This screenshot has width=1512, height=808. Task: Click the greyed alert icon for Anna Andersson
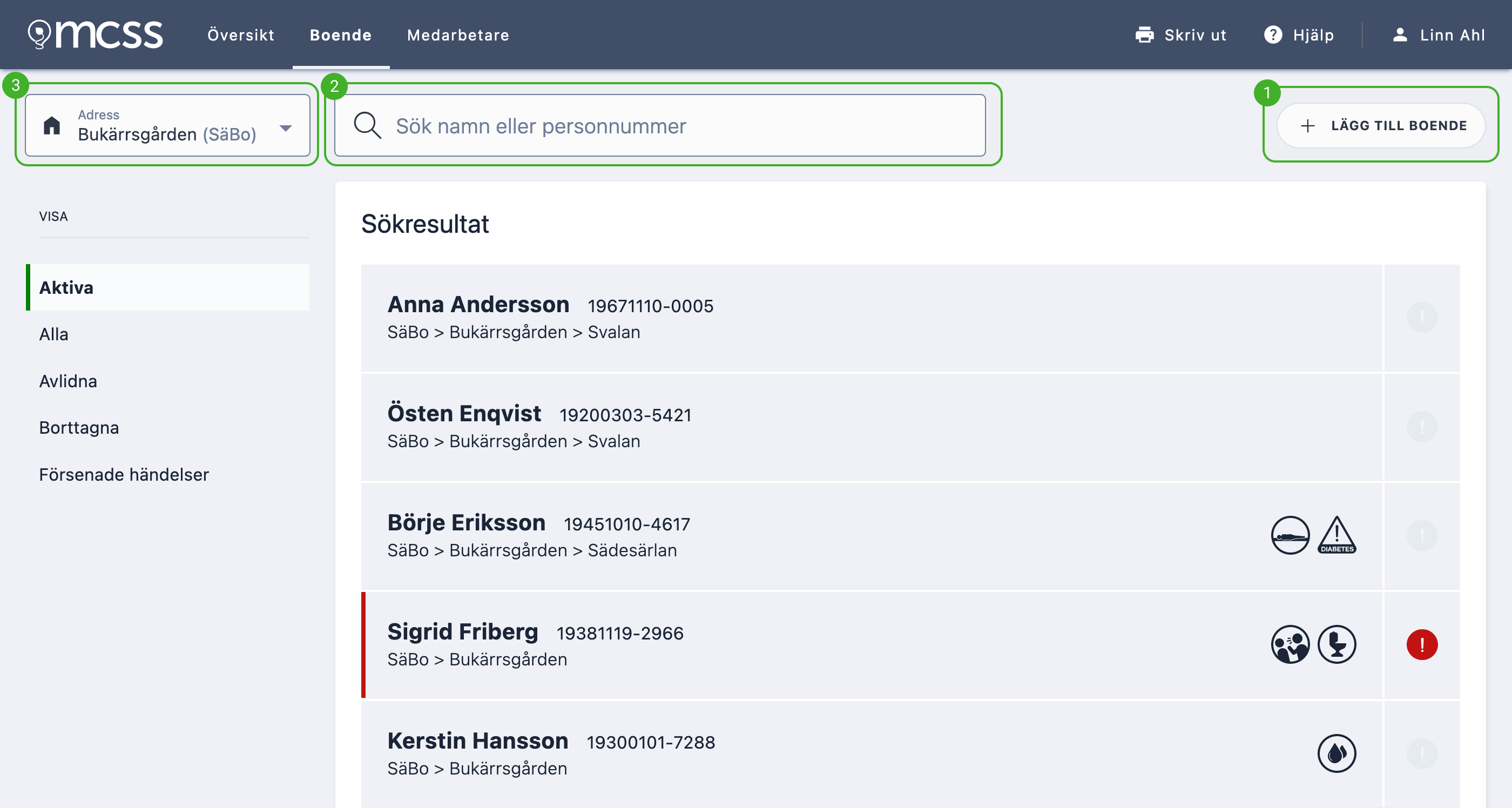coord(1422,317)
